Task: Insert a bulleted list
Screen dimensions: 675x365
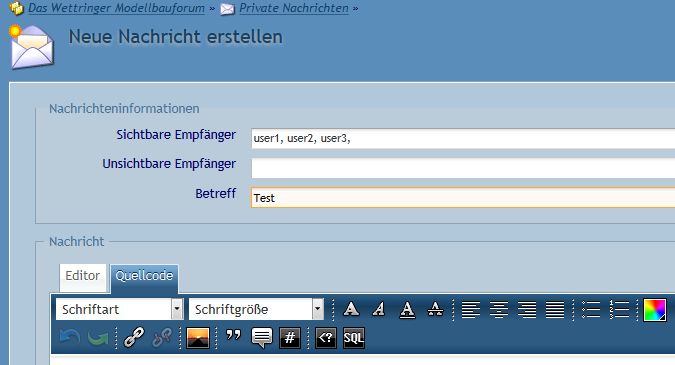Action: [x=591, y=309]
